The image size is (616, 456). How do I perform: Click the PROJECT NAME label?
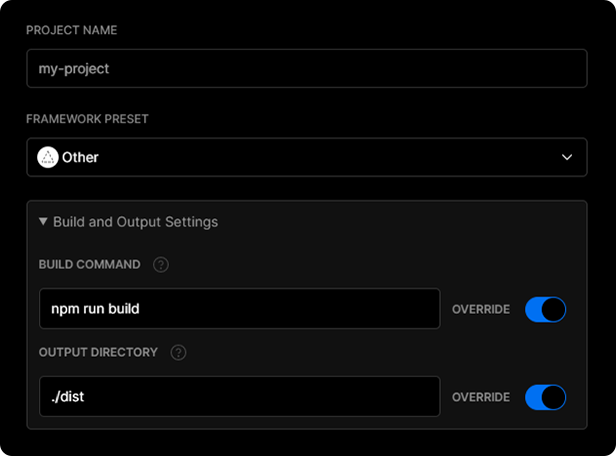pyautogui.click(x=72, y=30)
